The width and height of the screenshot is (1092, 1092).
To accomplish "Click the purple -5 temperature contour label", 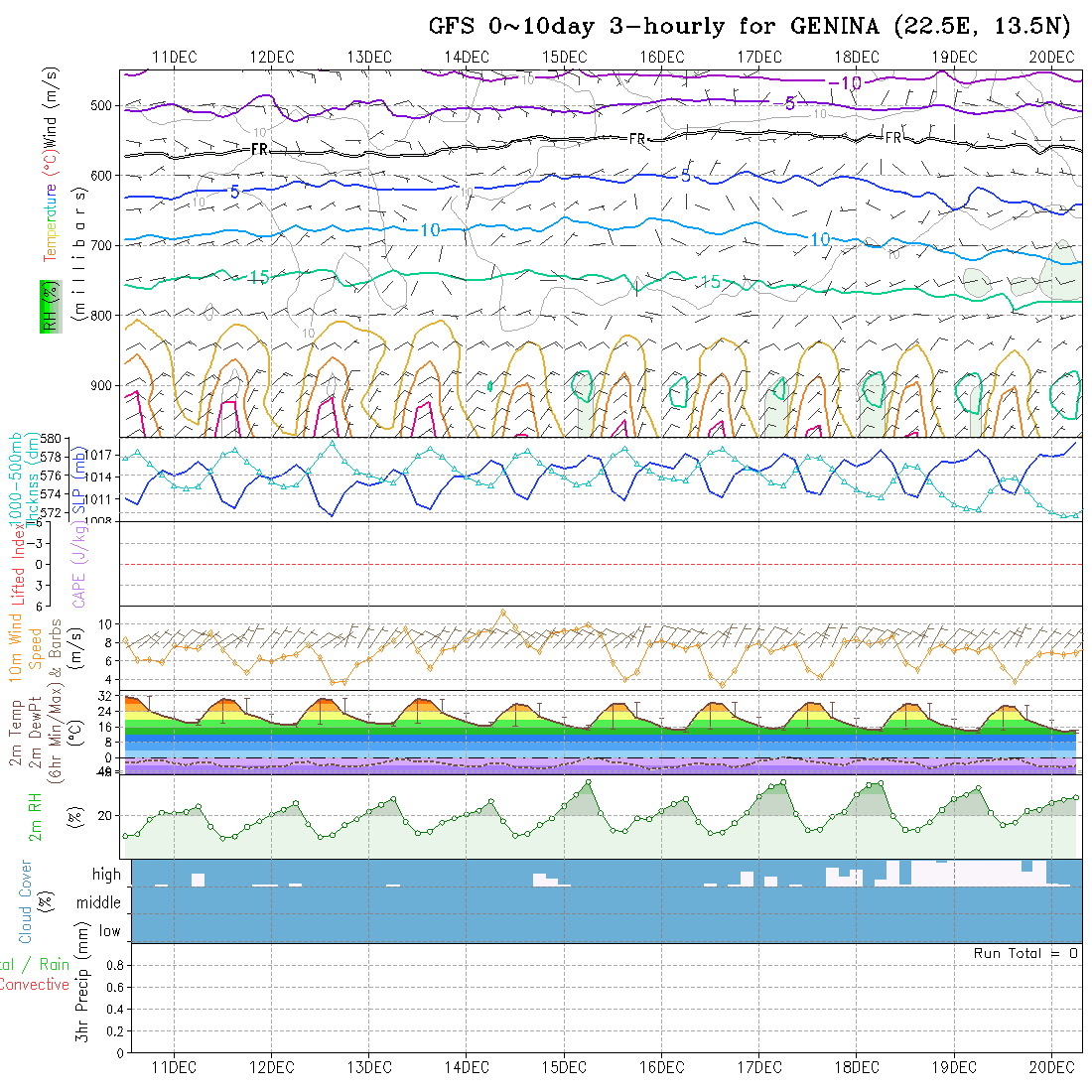I will click(x=783, y=103).
